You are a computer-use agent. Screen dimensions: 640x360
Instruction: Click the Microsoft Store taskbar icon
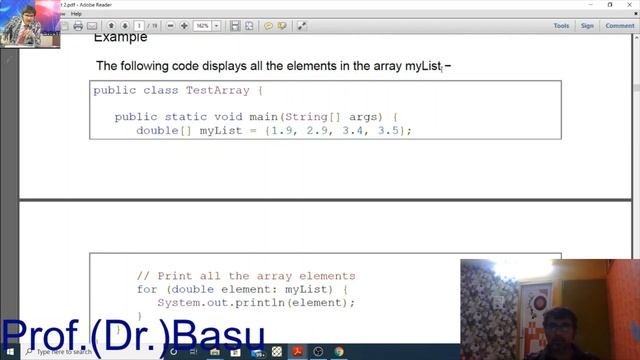coord(236,352)
